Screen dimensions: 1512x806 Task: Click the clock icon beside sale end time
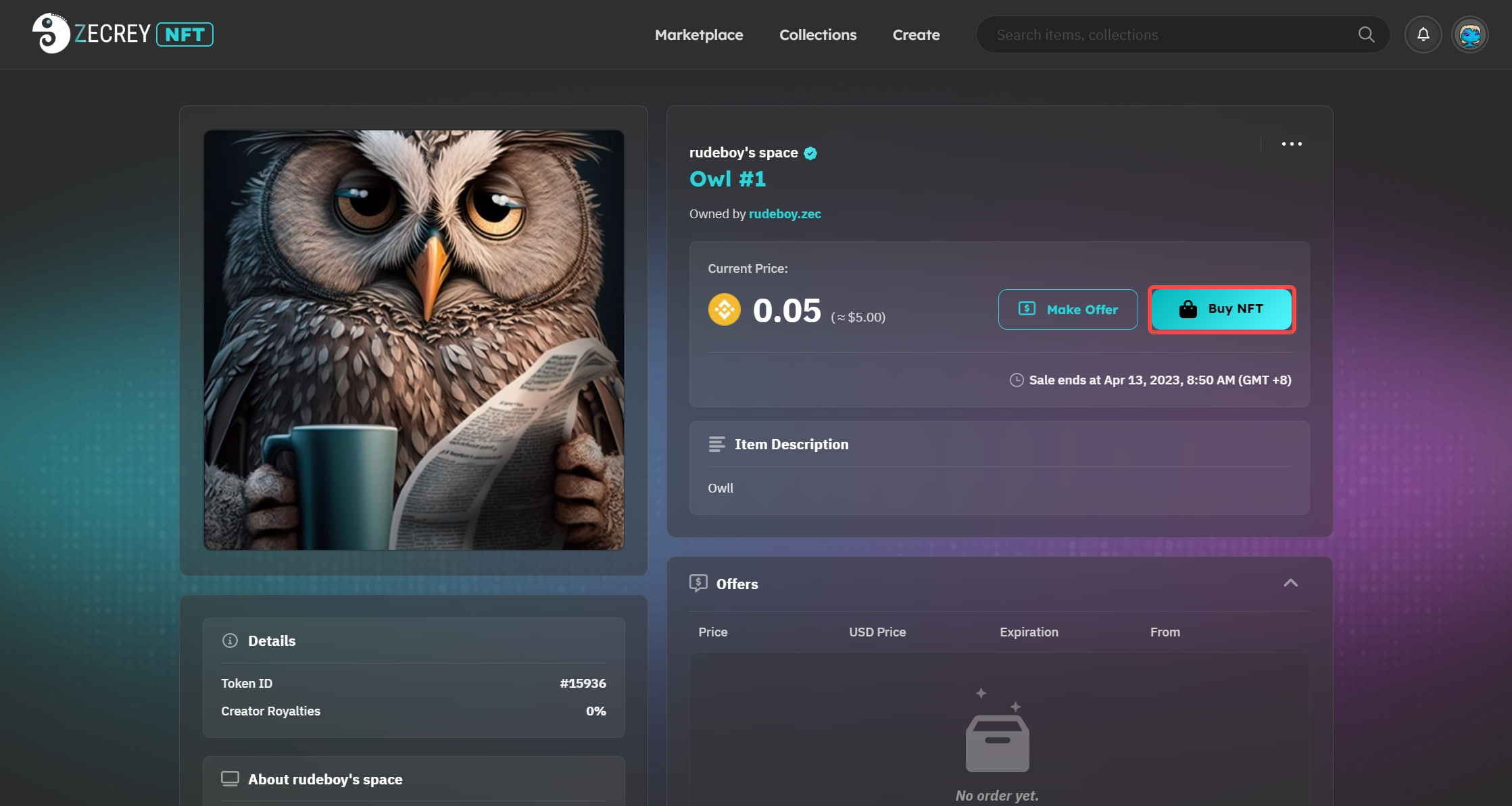[1016, 380]
